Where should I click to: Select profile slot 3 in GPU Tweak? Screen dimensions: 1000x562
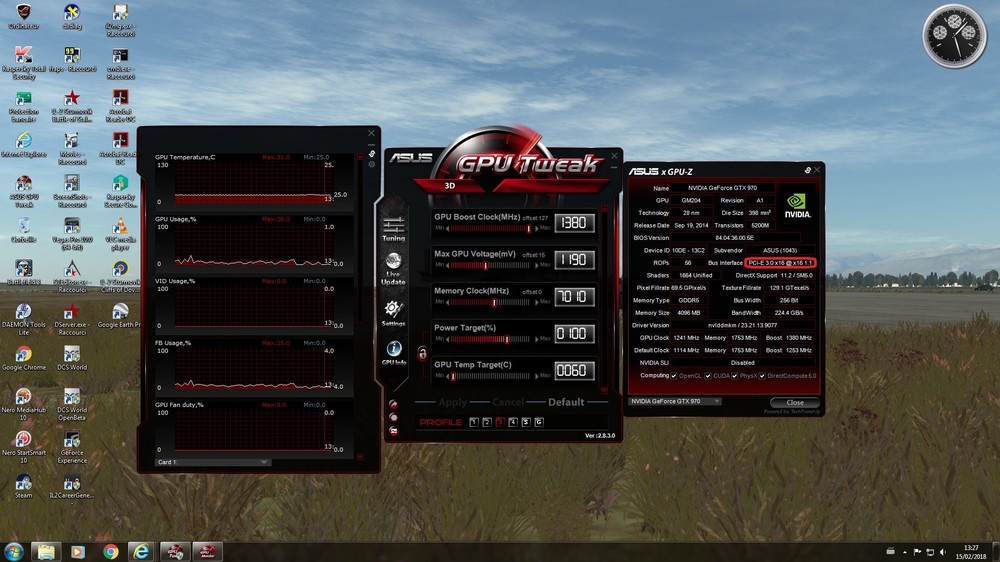[500, 422]
